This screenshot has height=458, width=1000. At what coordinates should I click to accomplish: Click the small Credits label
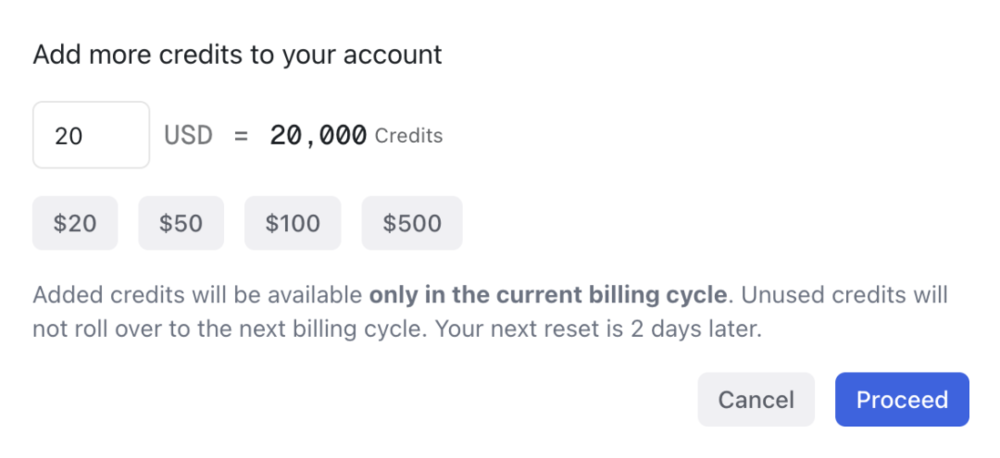pos(409,136)
